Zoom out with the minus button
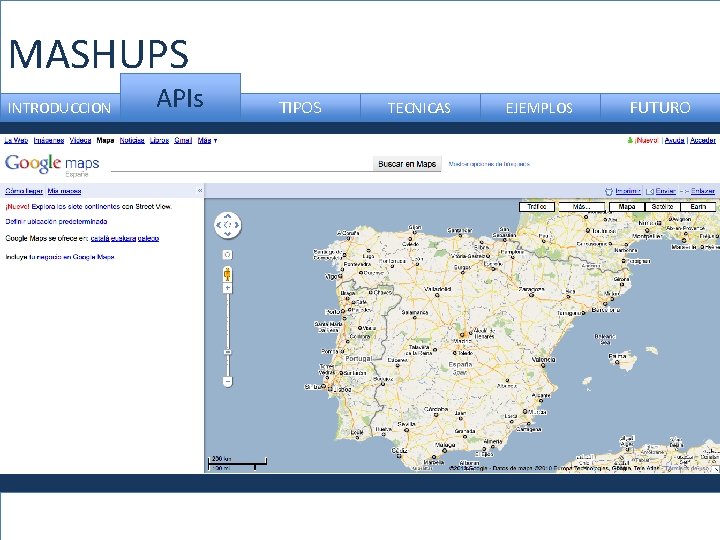 point(227,381)
